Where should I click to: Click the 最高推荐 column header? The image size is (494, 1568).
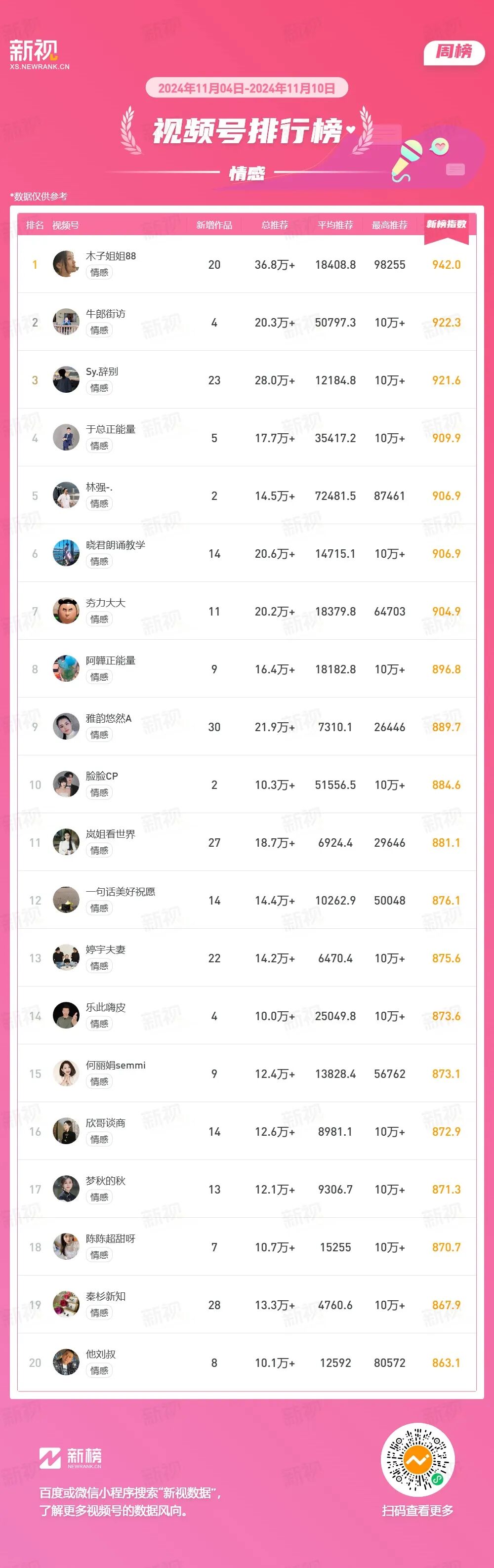pyautogui.click(x=389, y=225)
